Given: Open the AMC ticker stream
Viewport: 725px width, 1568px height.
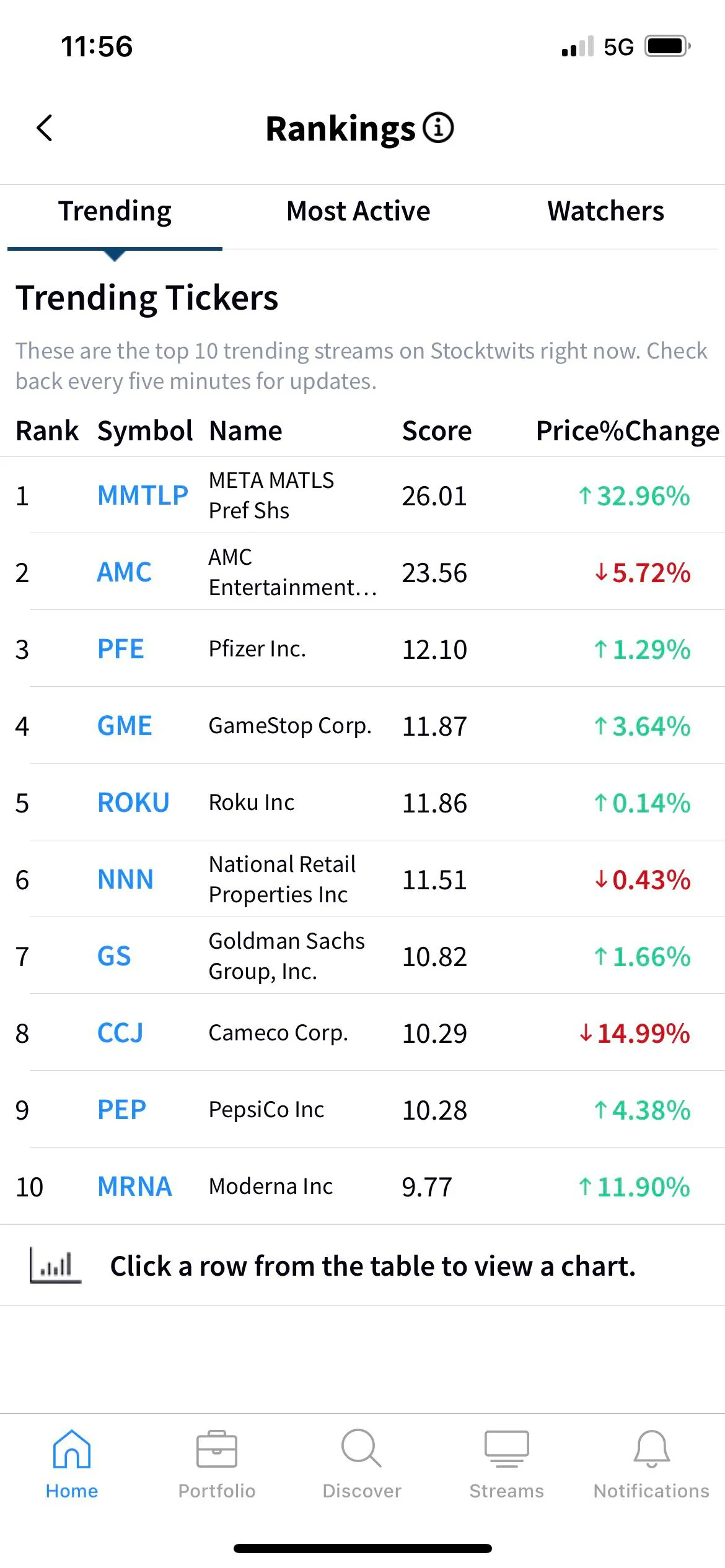Looking at the screenshot, I should tap(124, 572).
